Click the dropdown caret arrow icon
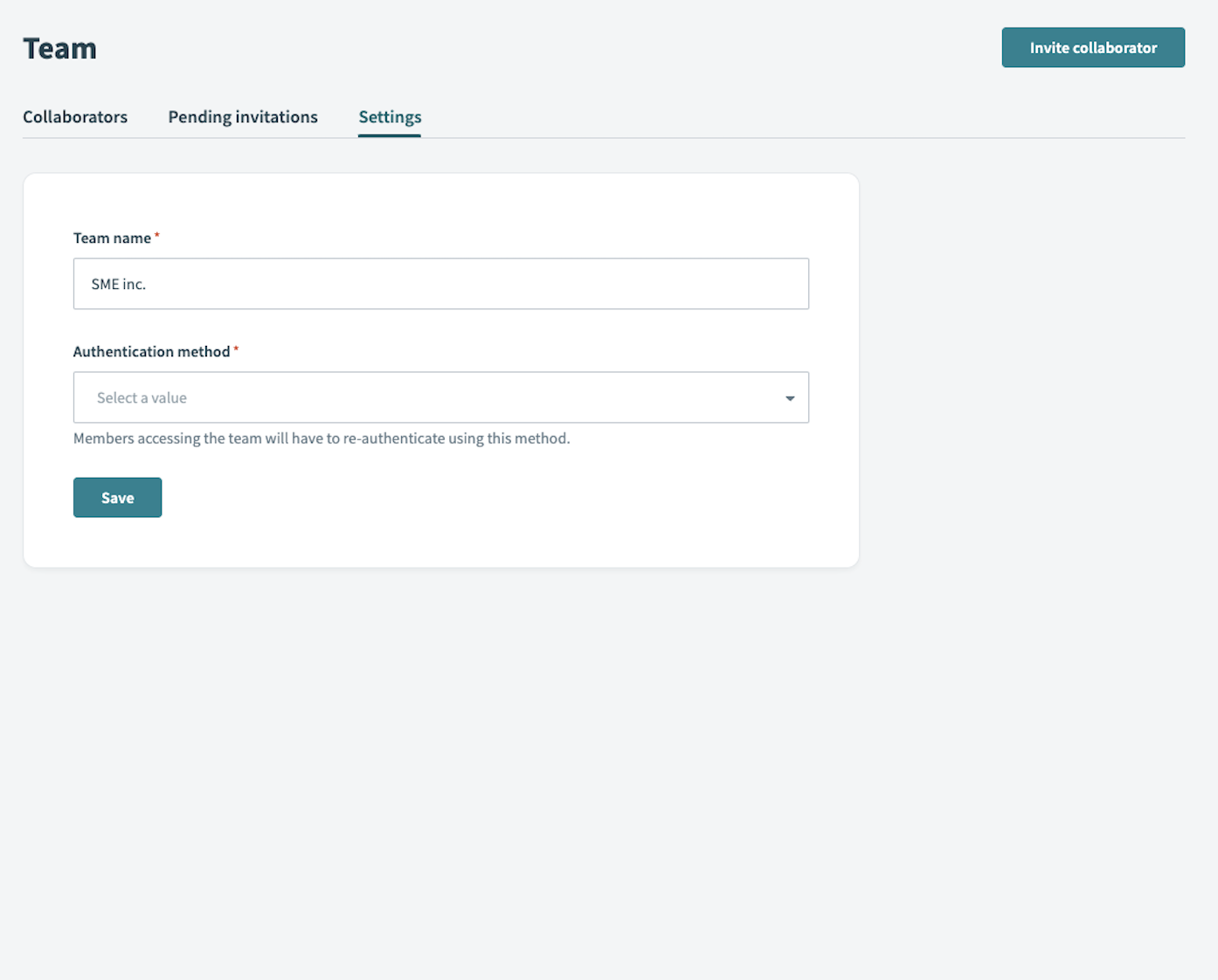 [789, 398]
